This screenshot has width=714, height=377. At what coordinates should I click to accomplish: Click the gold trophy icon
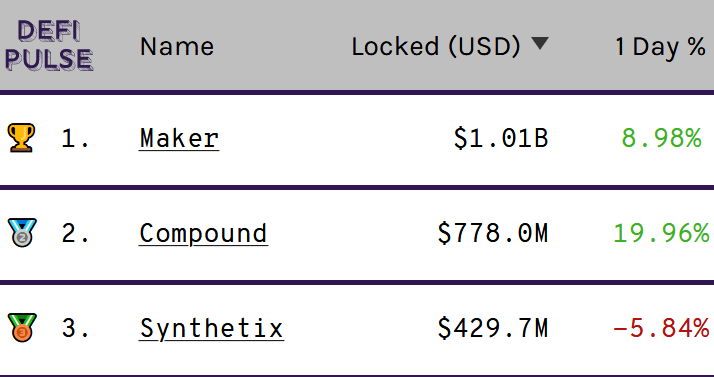coord(21,138)
